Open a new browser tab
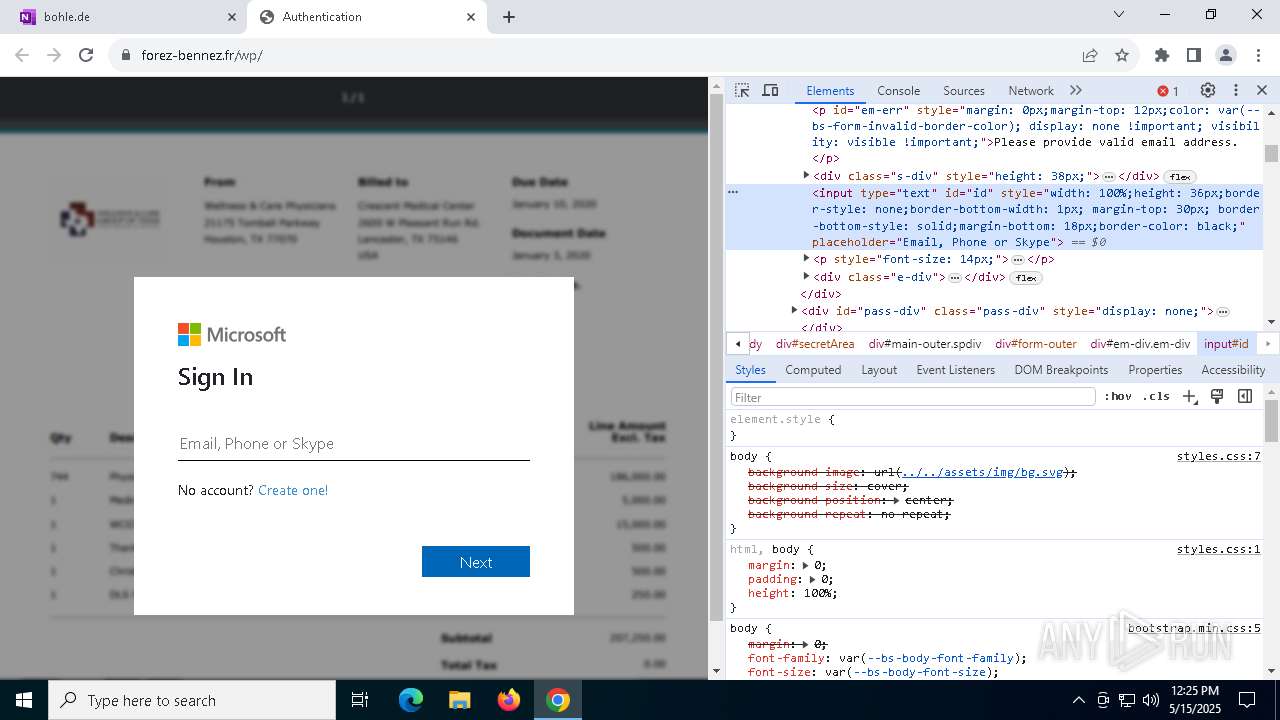Screen dimensions: 1280x720 click(509, 17)
